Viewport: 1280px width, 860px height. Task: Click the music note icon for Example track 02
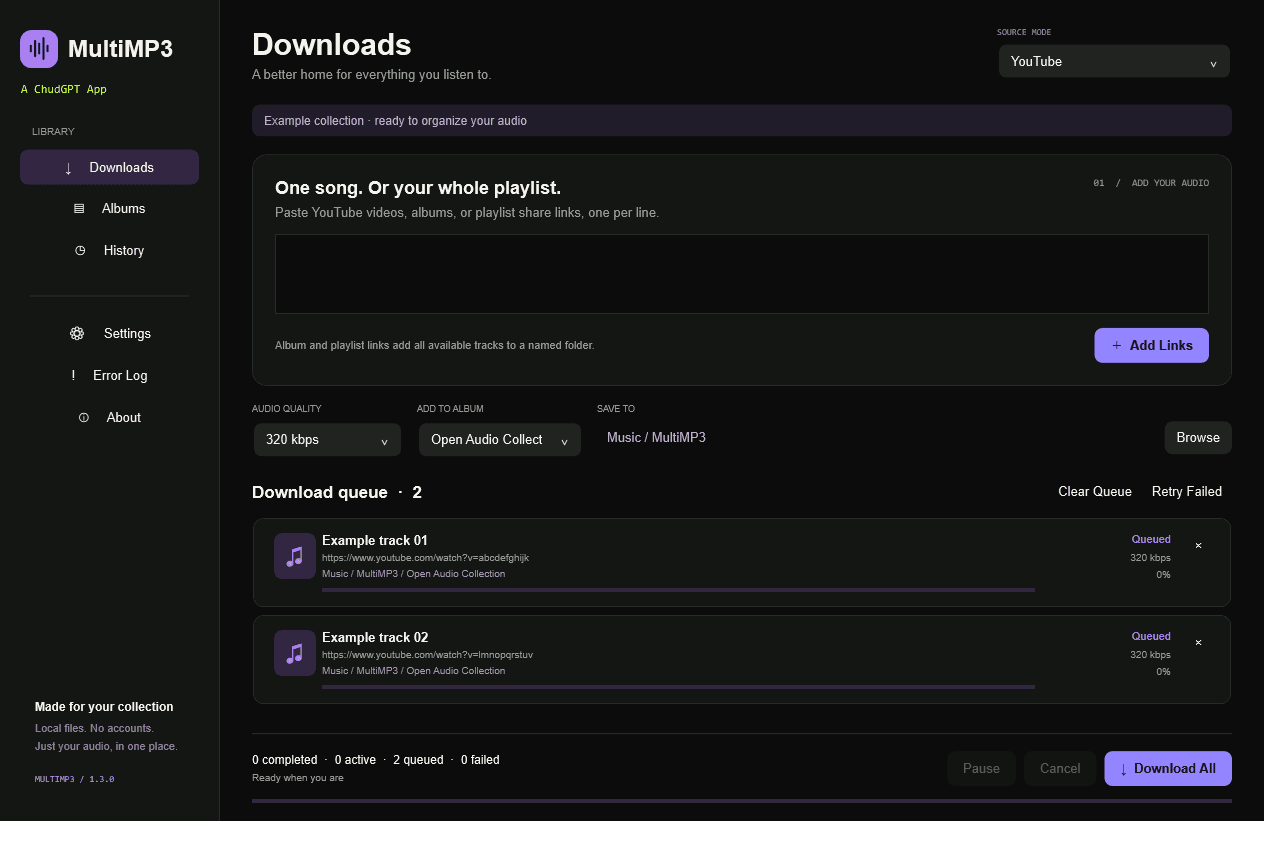tap(295, 653)
